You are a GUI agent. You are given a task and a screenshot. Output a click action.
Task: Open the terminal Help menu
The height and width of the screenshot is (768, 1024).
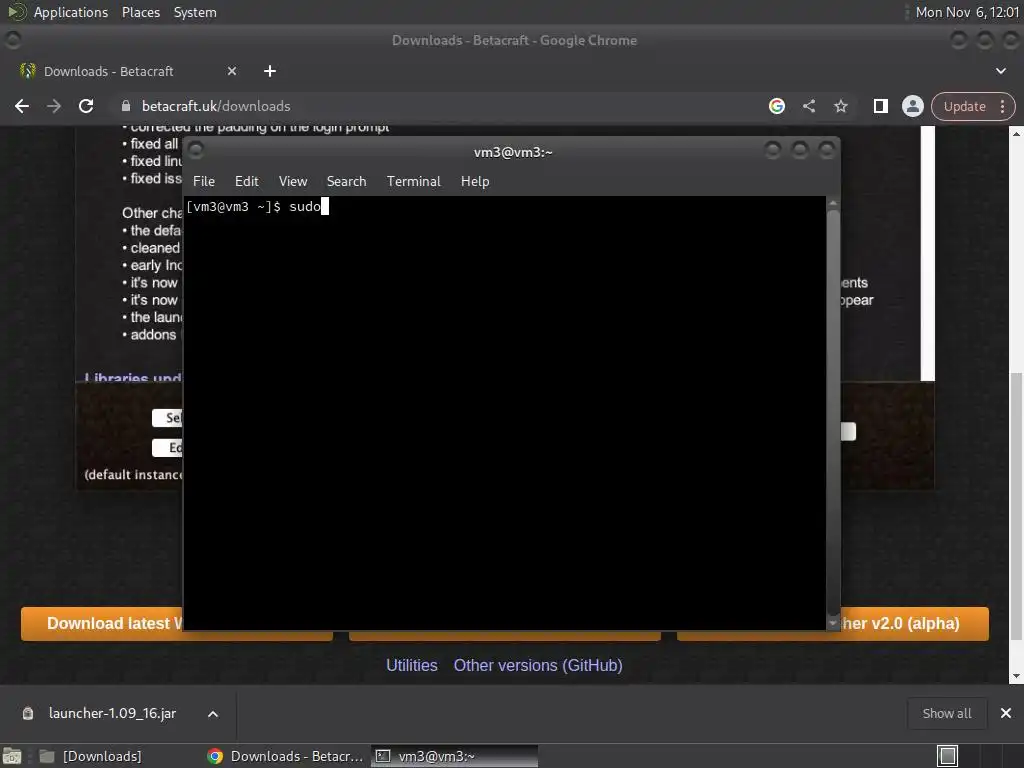(475, 182)
